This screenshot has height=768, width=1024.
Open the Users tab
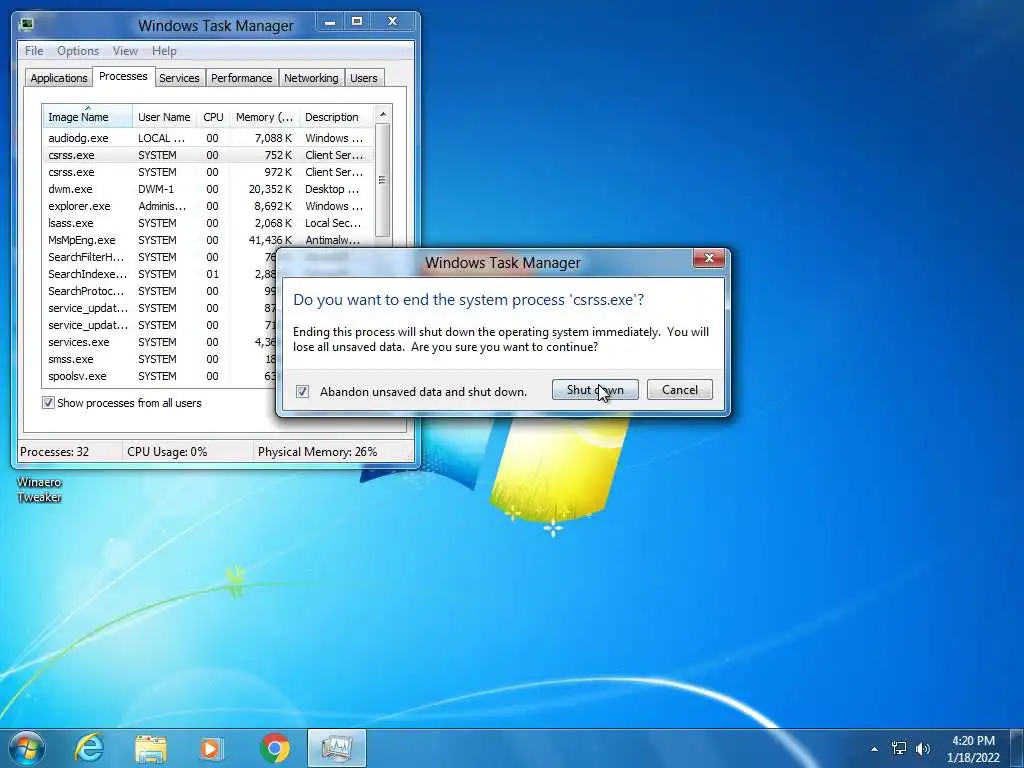364,78
